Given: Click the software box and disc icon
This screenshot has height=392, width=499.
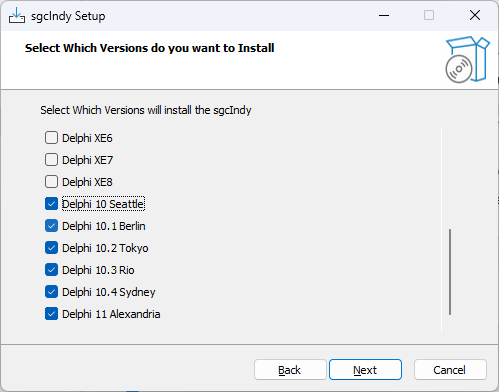Looking at the screenshot, I should [x=467, y=59].
